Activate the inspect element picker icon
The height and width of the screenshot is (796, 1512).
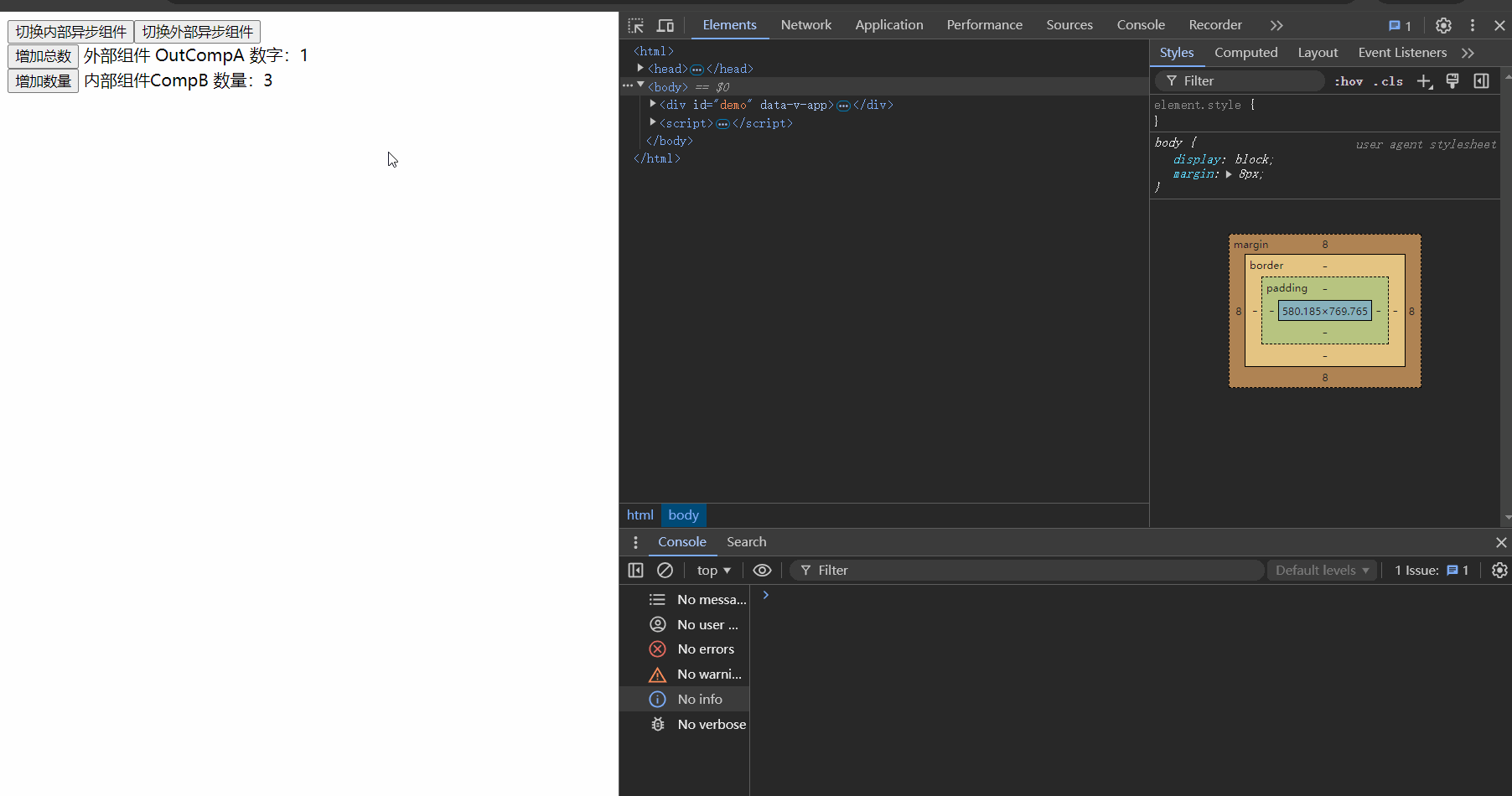pyautogui.click(x=636, y=25)
